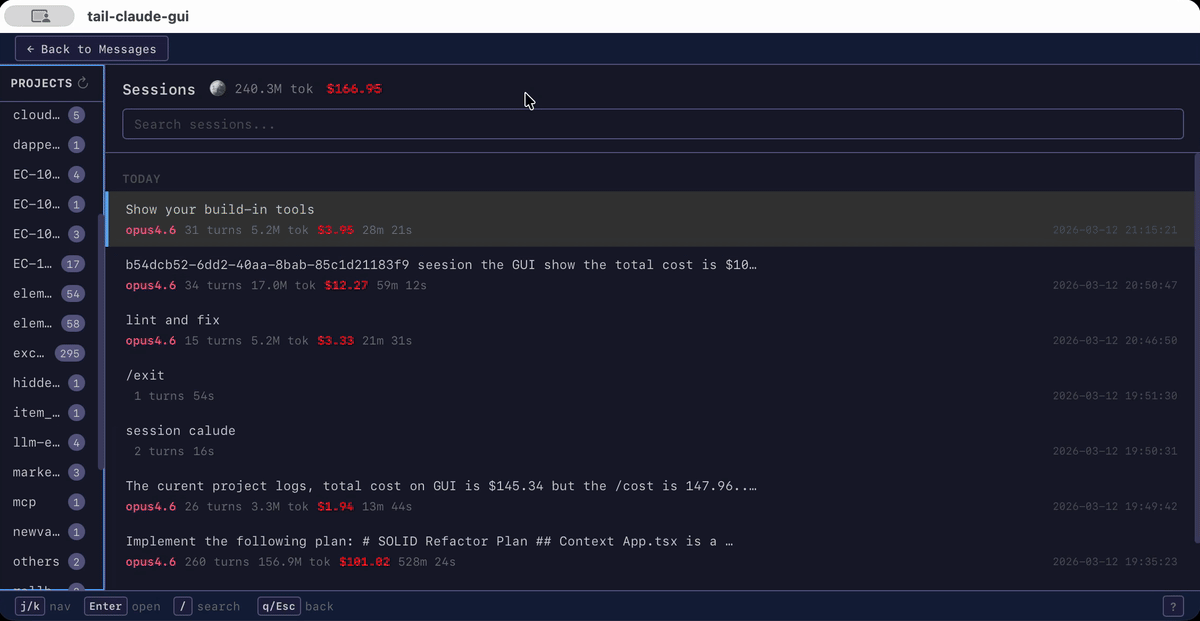Refresh the PROJECTS list
Viewport: 1200px width, 621px height.
tap(83, 83)
